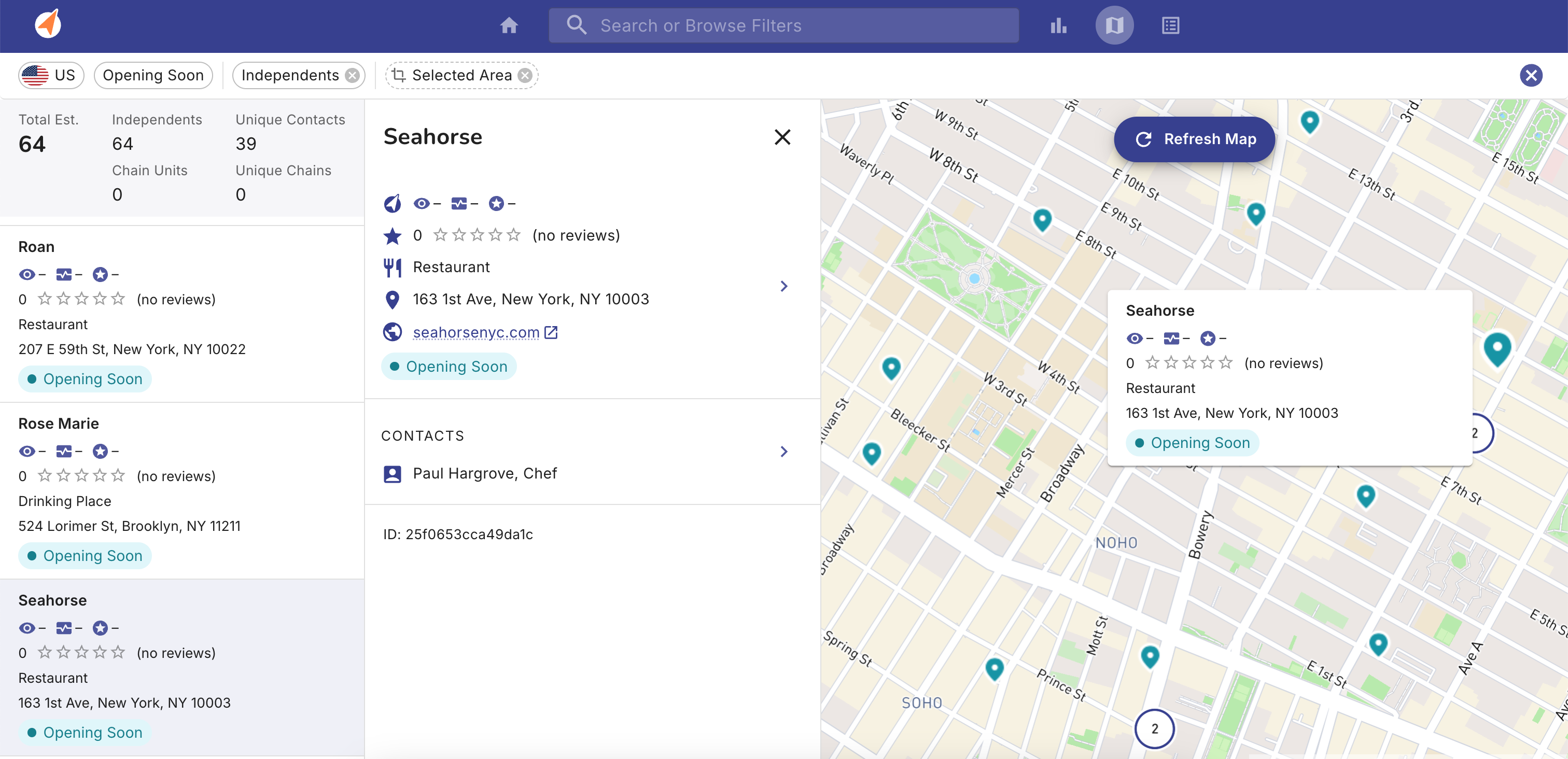The width and height of the screenshot is (1568, 759).
Task: Click the Refresh Map button
Action: (x=1194, y=139)
